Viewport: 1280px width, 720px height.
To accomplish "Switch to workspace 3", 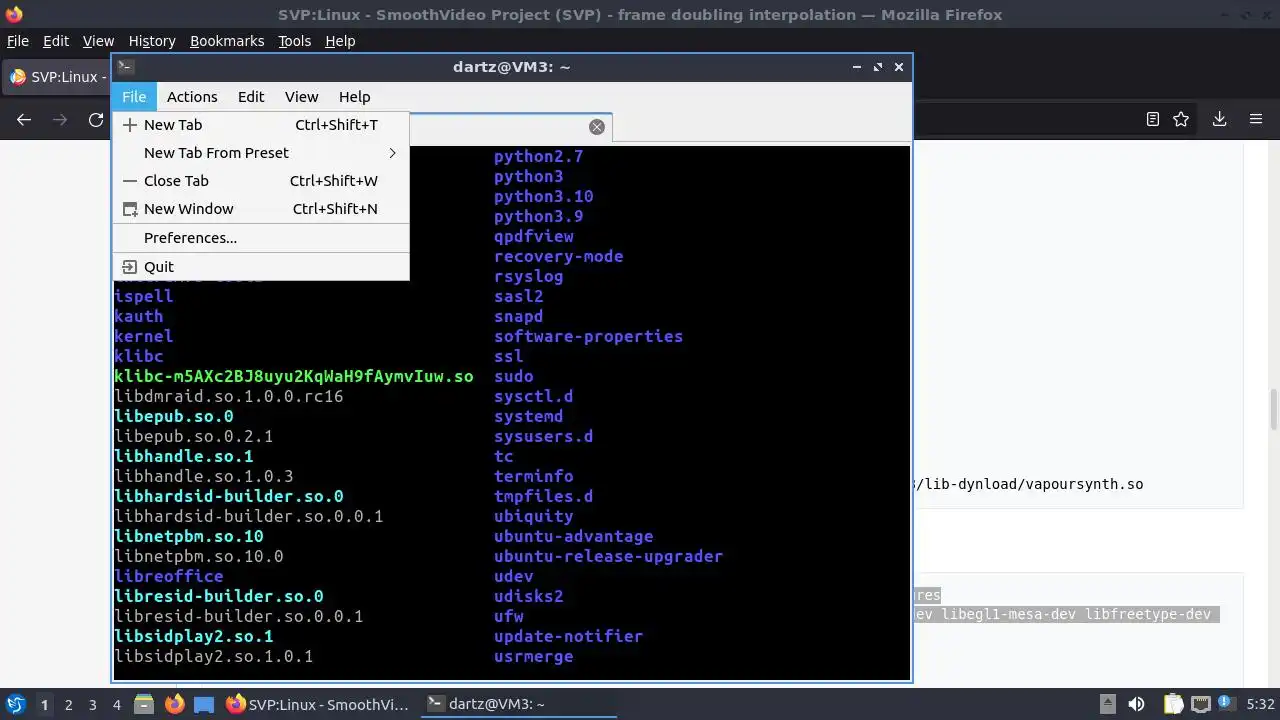I will click(x=92, y=705).
